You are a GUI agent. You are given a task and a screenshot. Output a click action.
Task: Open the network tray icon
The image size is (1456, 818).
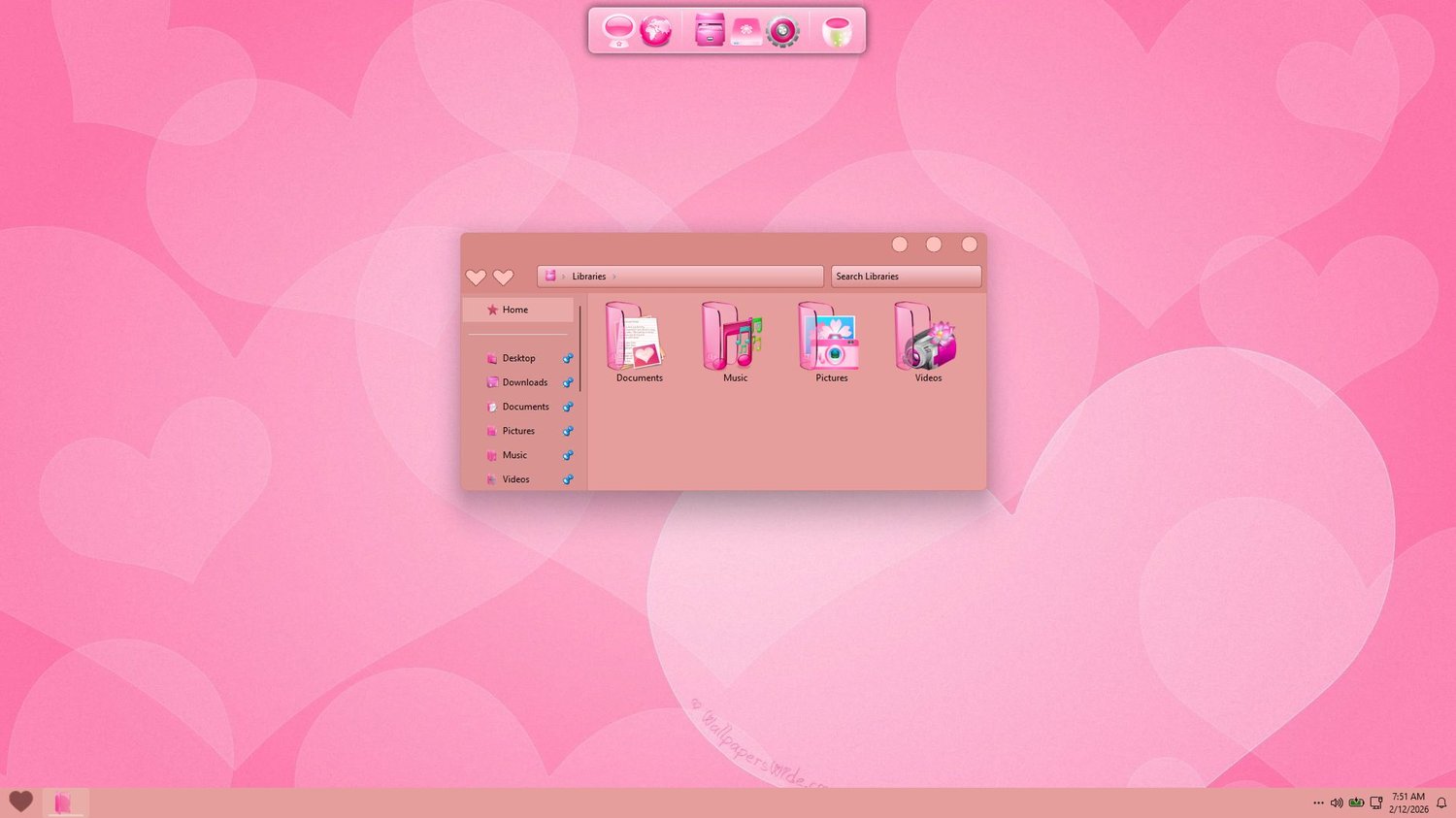click(1375, 803)
